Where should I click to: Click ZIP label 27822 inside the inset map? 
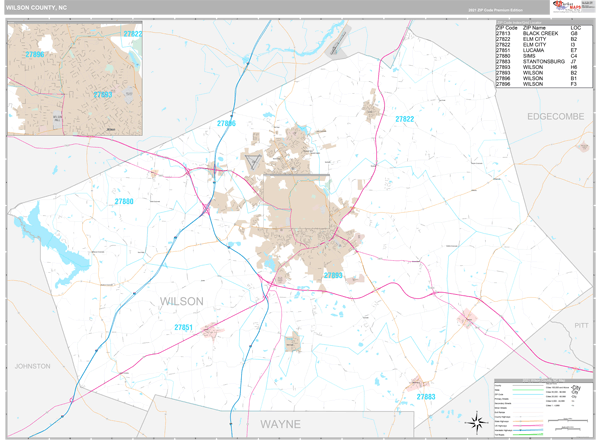tap(133, 34)
